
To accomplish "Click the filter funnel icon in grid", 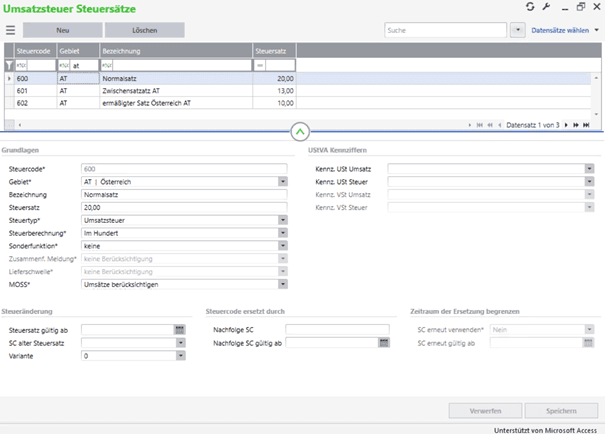I will [9, 66].
